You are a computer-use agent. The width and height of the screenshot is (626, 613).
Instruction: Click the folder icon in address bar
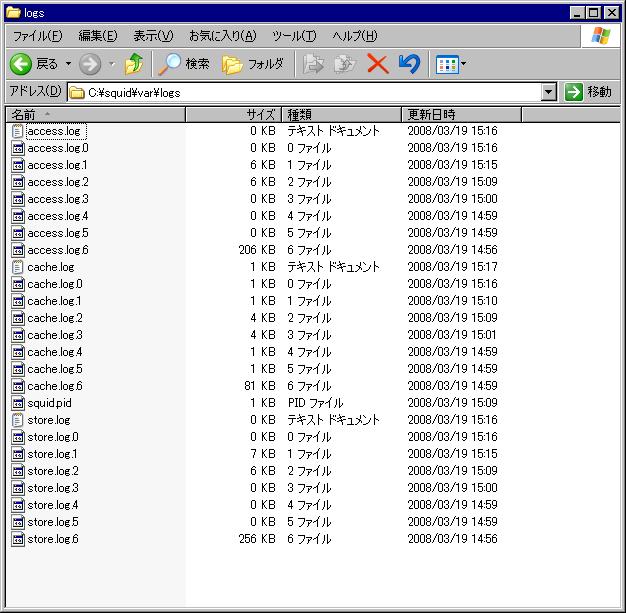click(77, 93)
